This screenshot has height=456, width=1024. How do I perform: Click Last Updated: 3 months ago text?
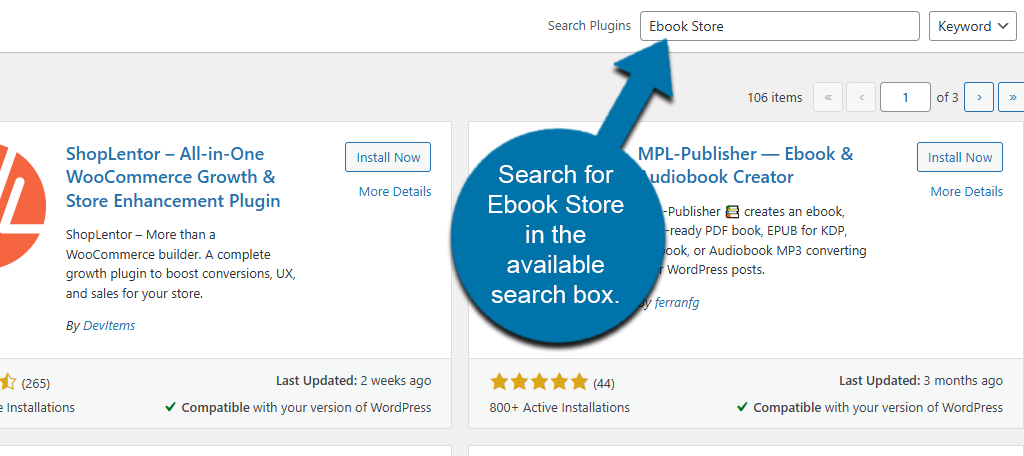921,380
